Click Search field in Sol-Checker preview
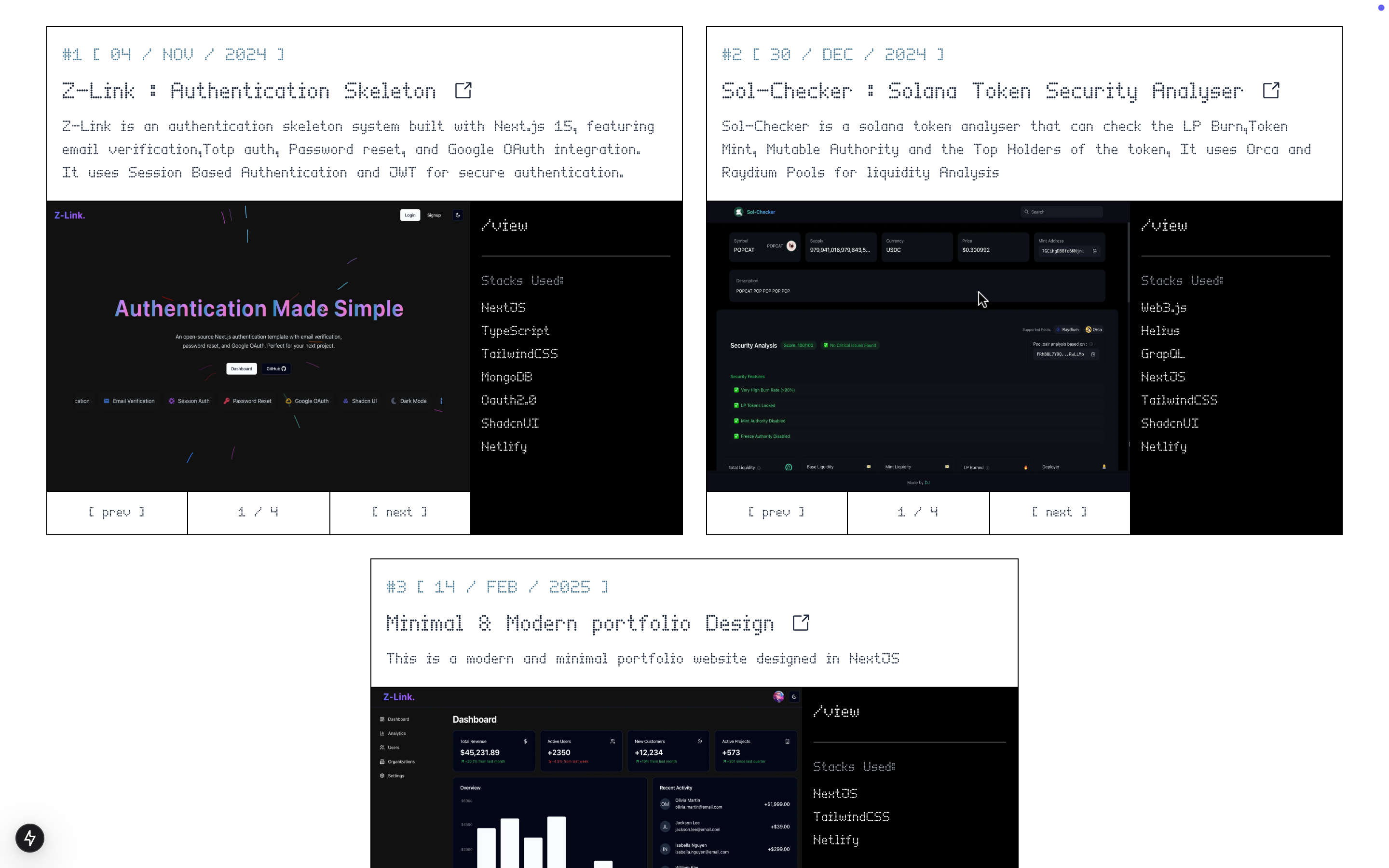This screenshot has height=868, width=1389. click(1062, 212)
